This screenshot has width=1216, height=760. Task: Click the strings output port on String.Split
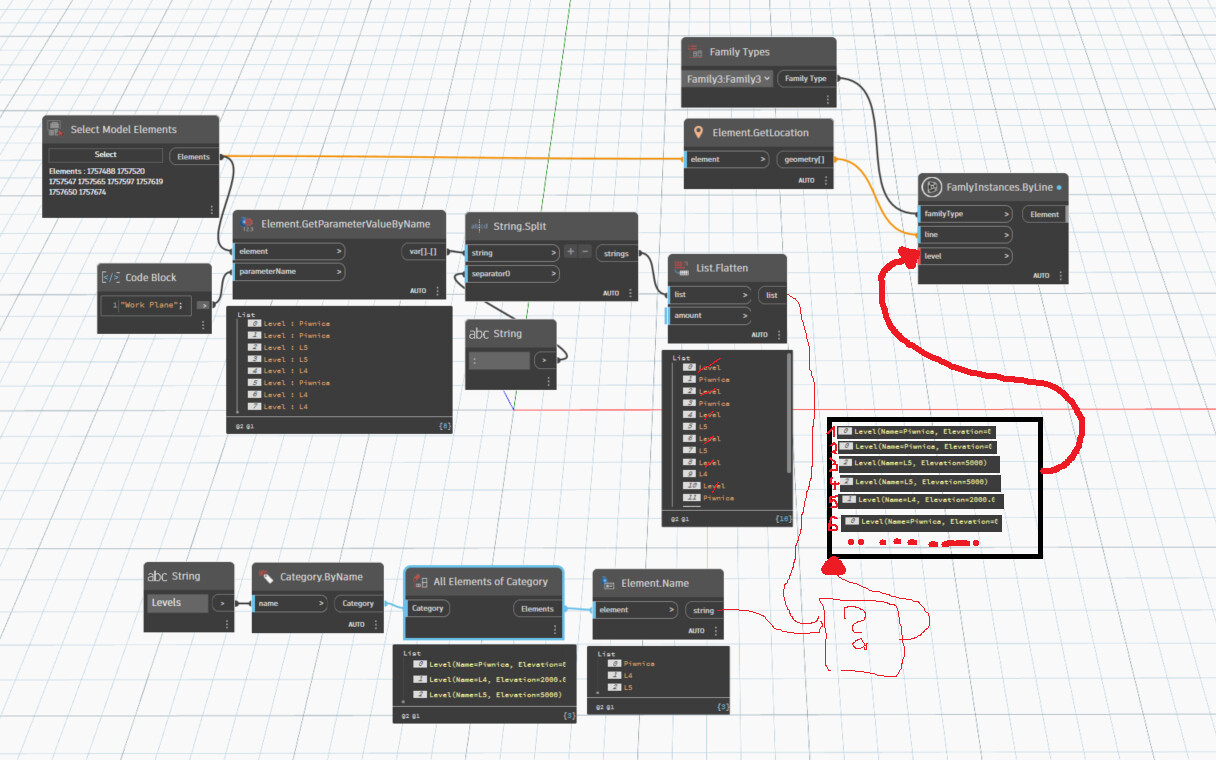(616, 253)
